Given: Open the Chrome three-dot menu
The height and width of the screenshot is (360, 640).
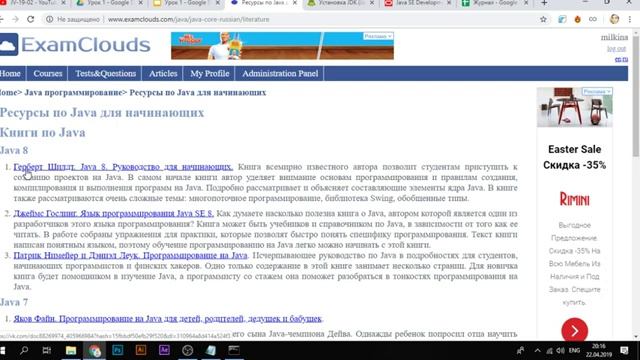Looking at the screenshot, I should (x=630, y=19).
